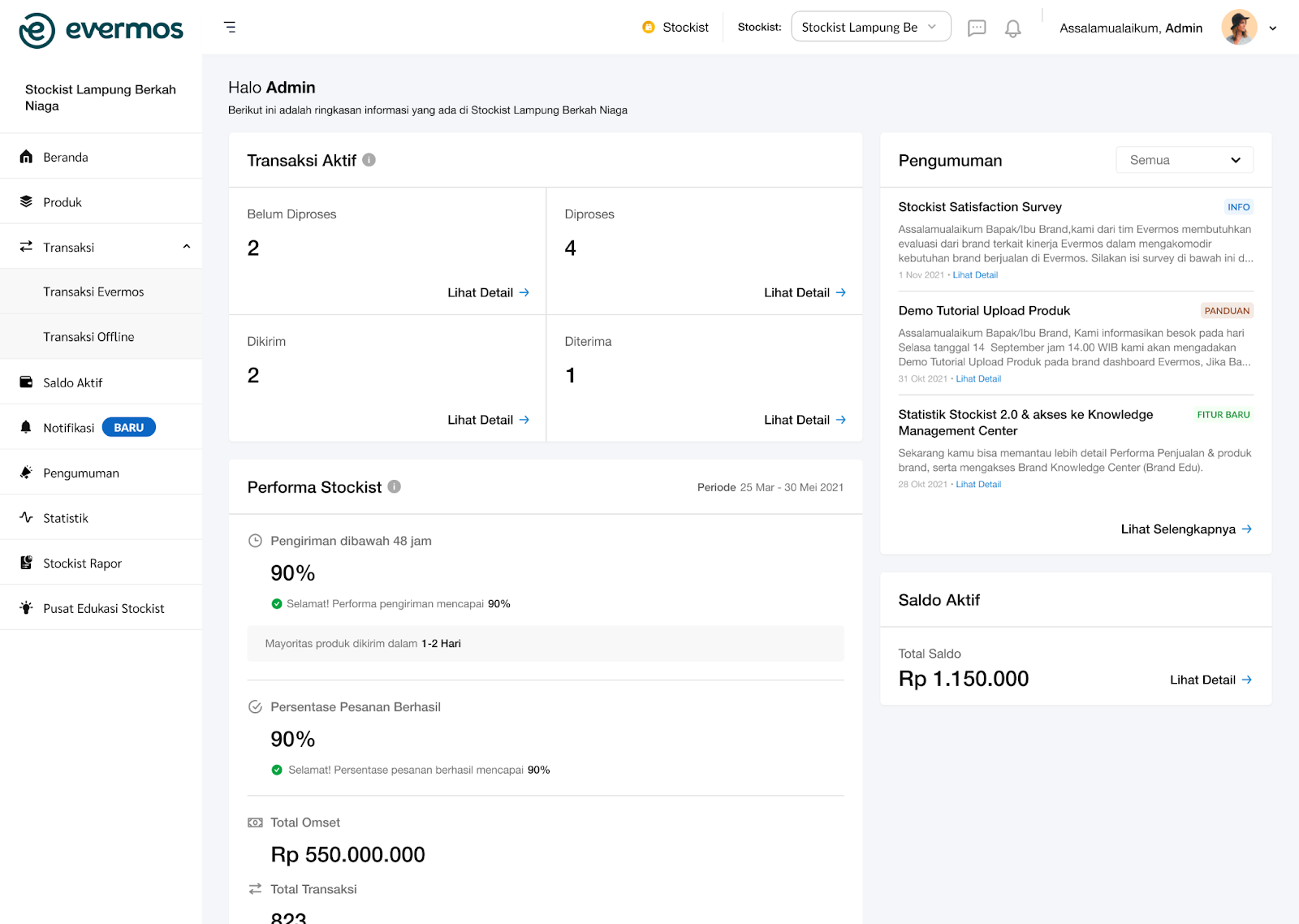Open the chat message icon
Viewport: 1299px width, 924px height.
[977, 28]
